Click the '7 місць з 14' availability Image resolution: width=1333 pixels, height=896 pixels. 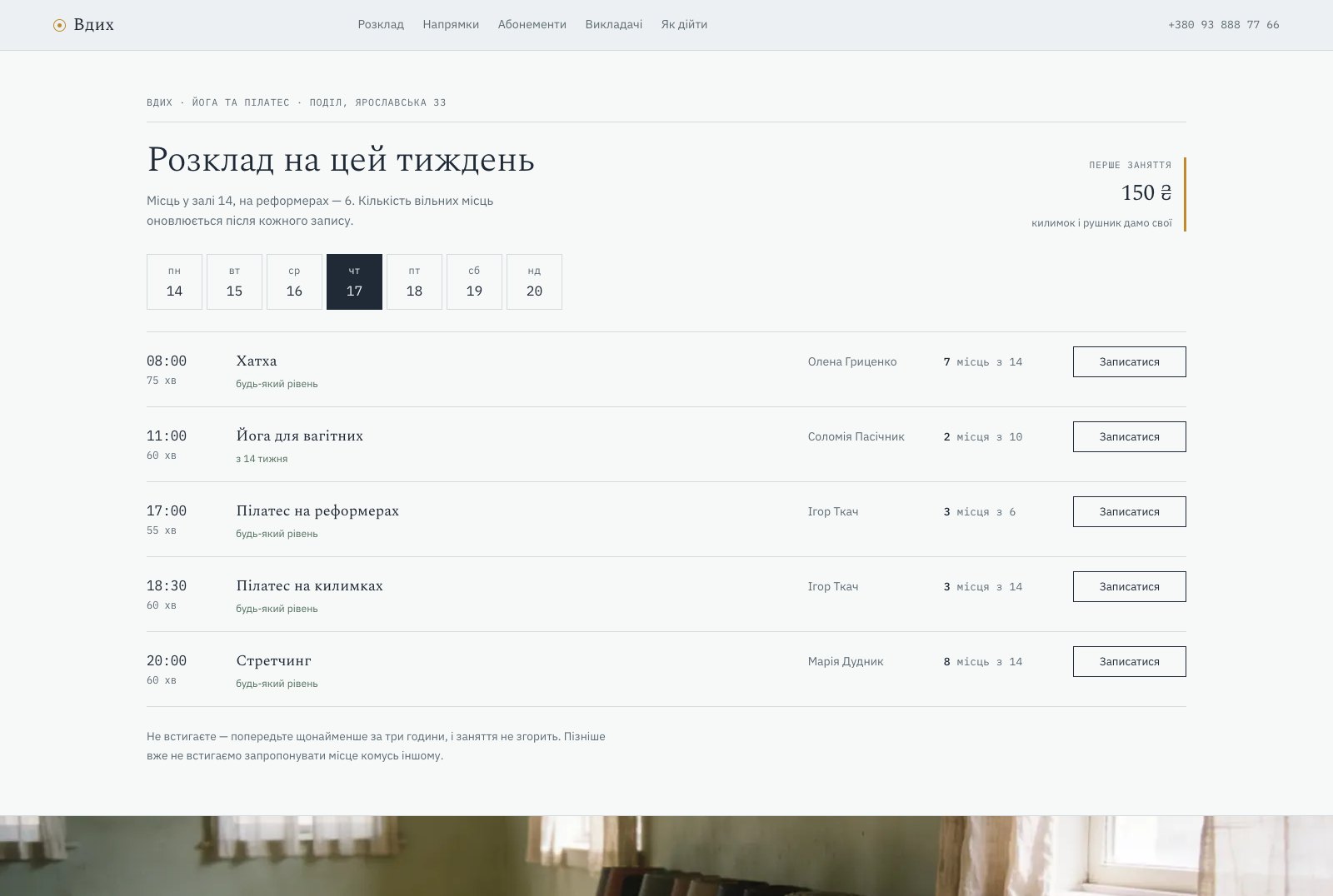983,362
